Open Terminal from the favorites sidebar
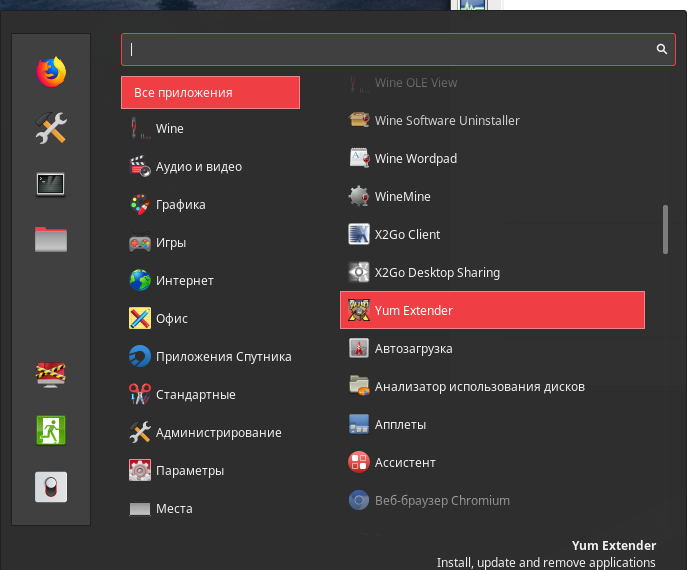This screenshot has height=570, width=687. [51, 184]
